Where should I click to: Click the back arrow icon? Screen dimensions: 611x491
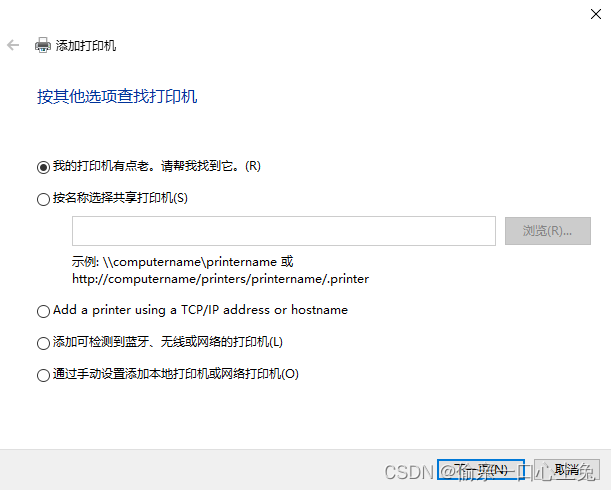click(x=13, y=45)
